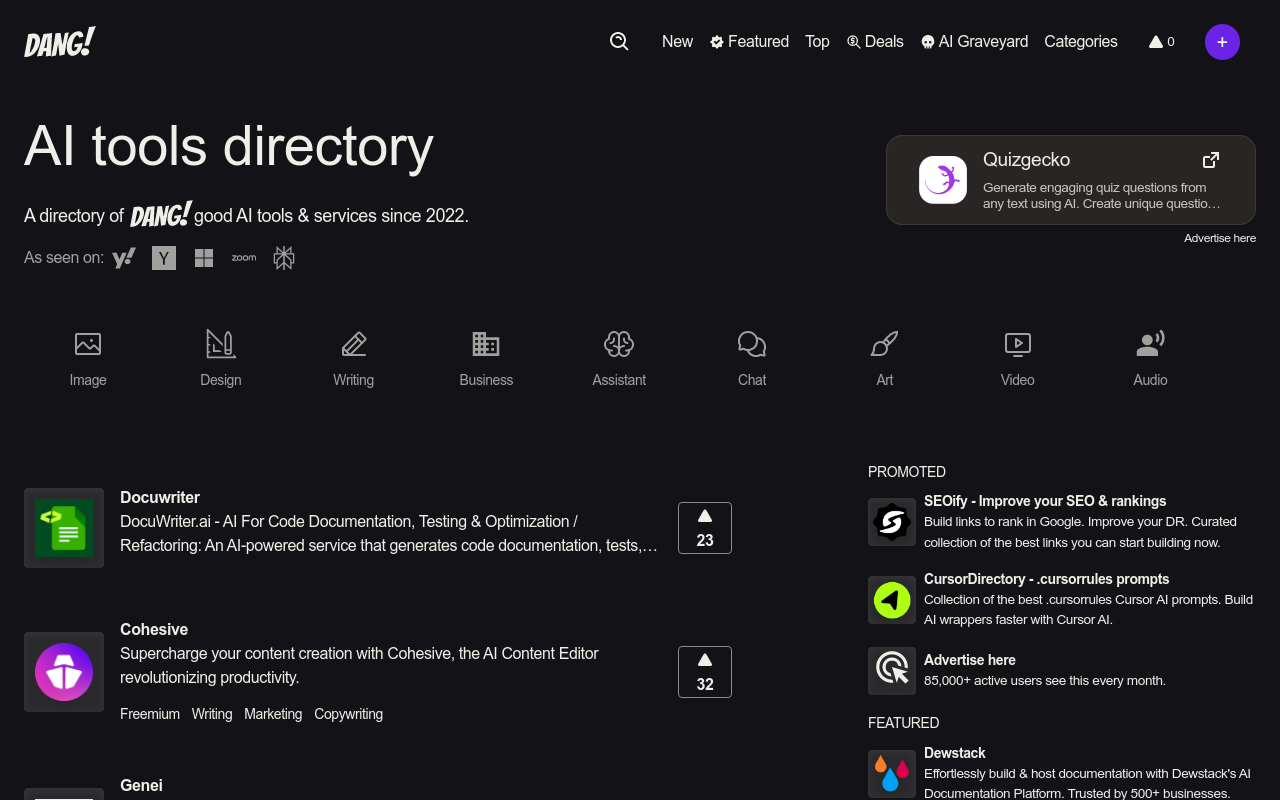Visit the AI Graveyard page

pos(974,42)
